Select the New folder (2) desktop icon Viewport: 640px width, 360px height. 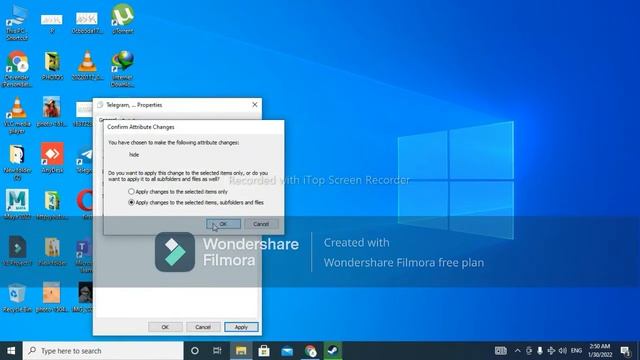pos(17,162)
